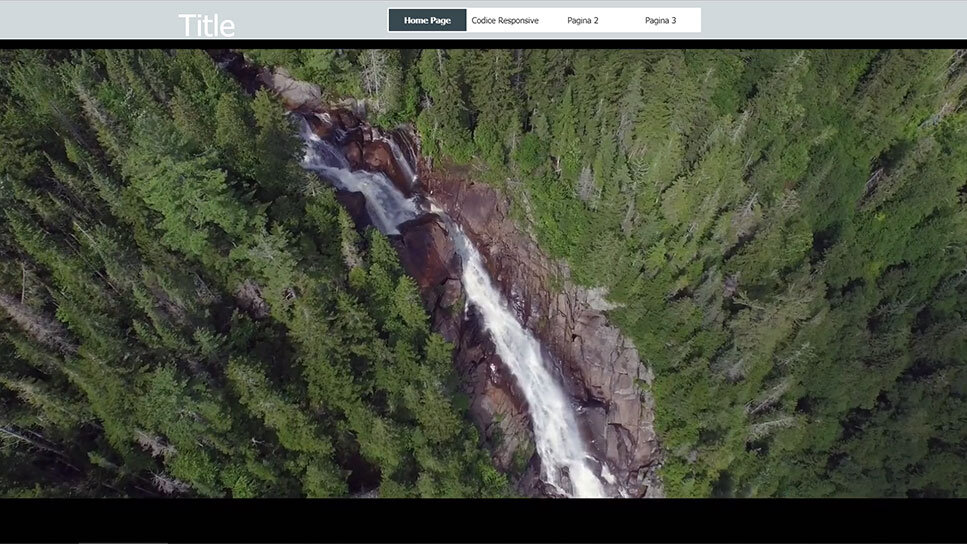Click the header gap between Title and Home Page

[x=312, y=20]
